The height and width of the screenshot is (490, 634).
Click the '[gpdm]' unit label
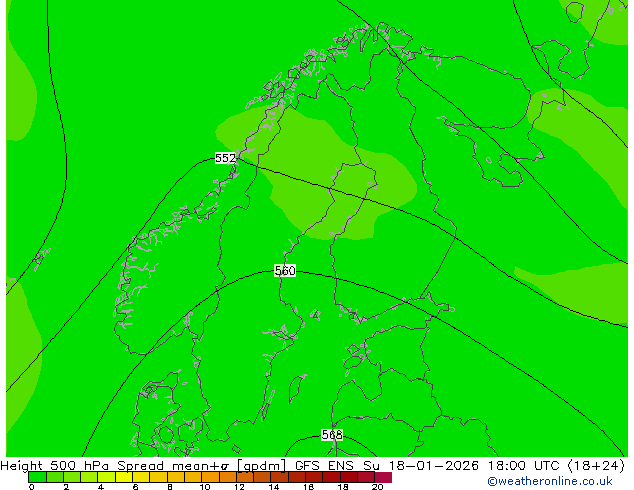click(261, 466)
